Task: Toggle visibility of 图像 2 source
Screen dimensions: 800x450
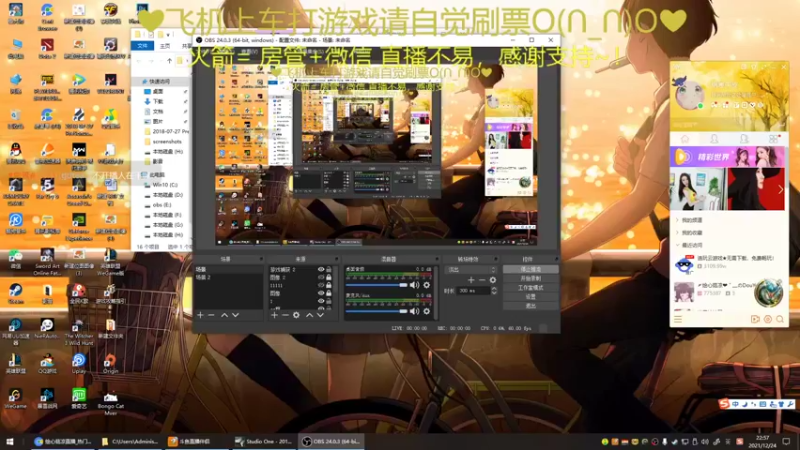Action: [321, 278]
